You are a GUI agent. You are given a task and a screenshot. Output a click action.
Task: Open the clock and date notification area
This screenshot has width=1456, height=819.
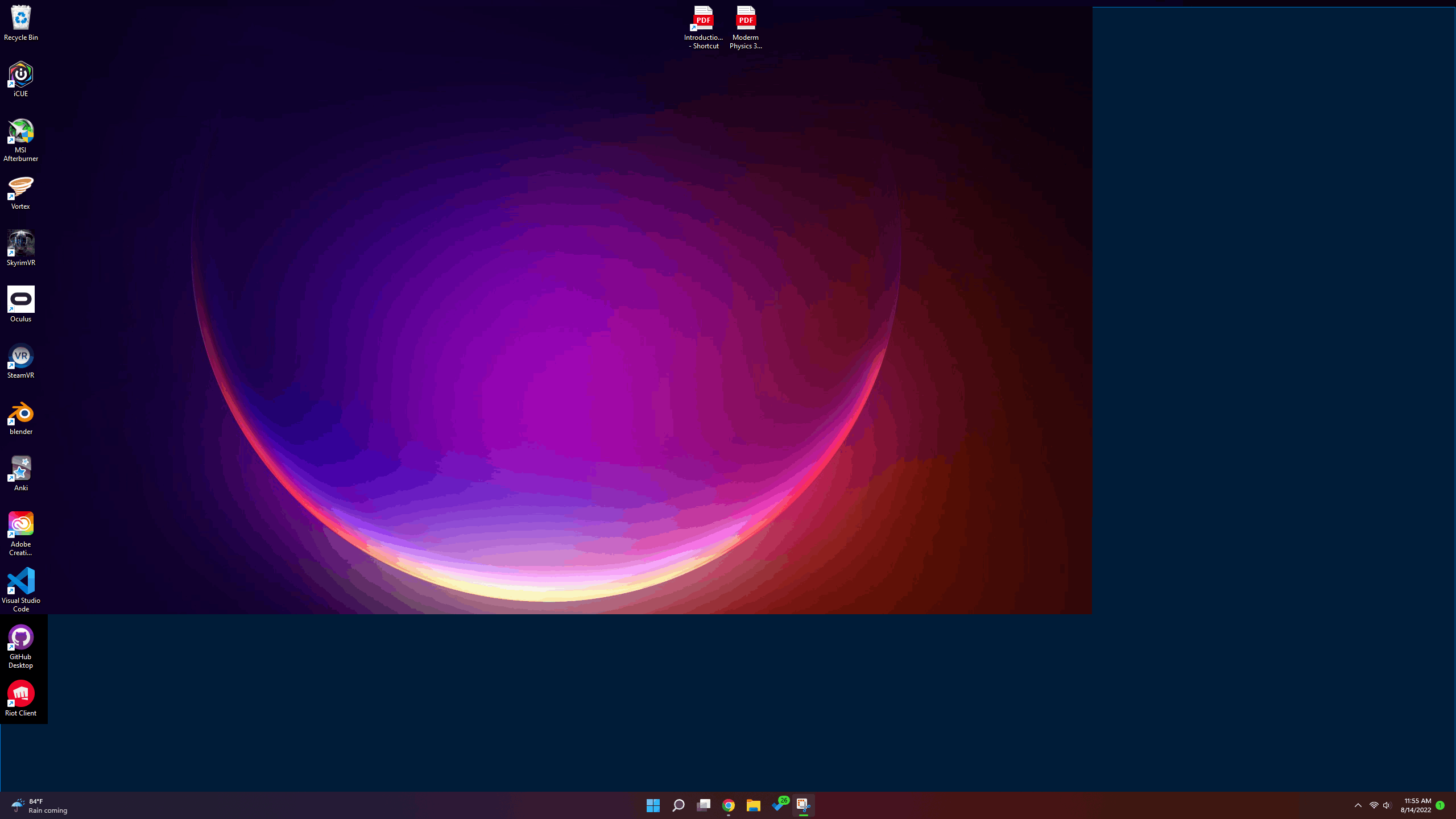click(1416, 805)
